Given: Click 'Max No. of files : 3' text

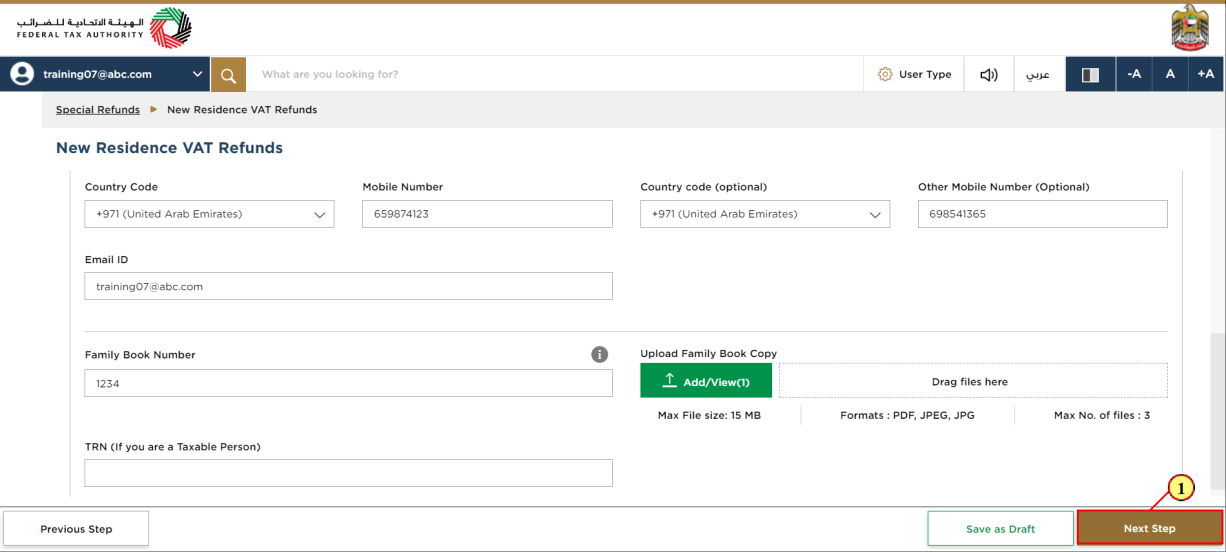Looking at the screenshot, I should [x=1102, y=415].
